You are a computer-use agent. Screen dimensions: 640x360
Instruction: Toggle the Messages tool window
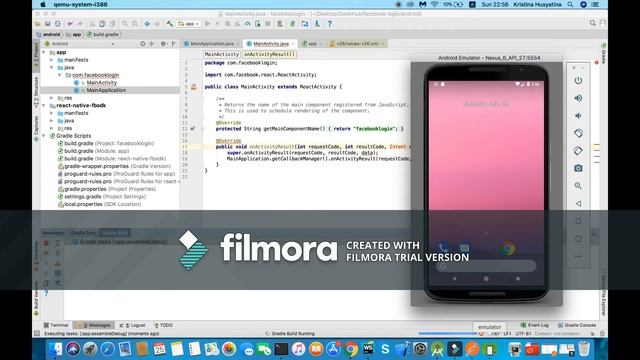pos(94,325)
